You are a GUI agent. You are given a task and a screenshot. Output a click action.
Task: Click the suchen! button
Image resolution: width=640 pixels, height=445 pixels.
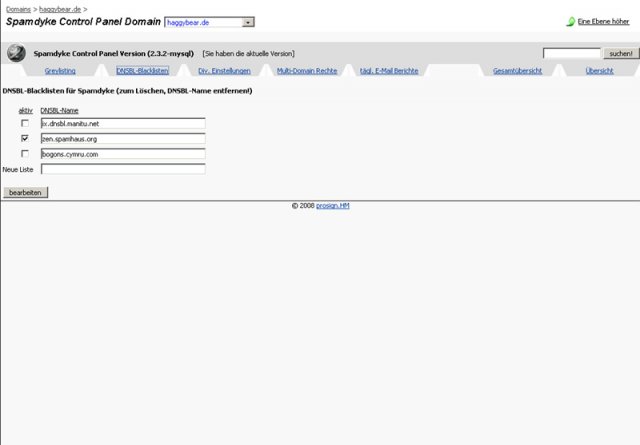(621, 53)
